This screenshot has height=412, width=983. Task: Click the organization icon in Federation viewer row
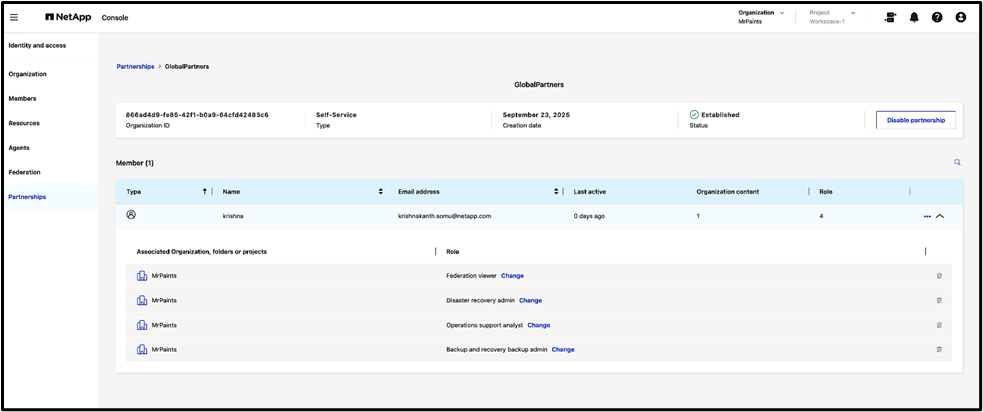click(142, 275)
